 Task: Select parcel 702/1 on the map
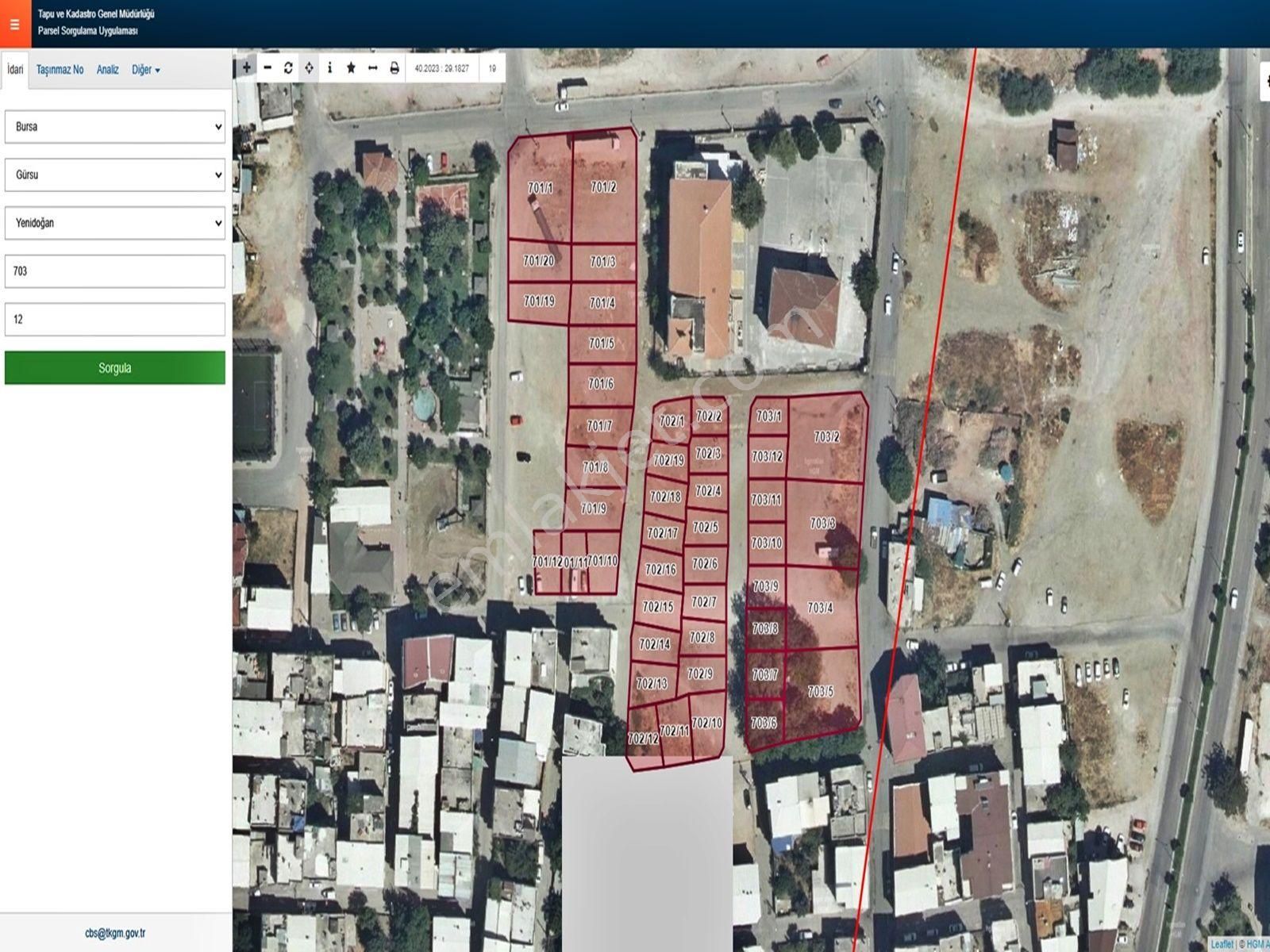tap(672, 421)
